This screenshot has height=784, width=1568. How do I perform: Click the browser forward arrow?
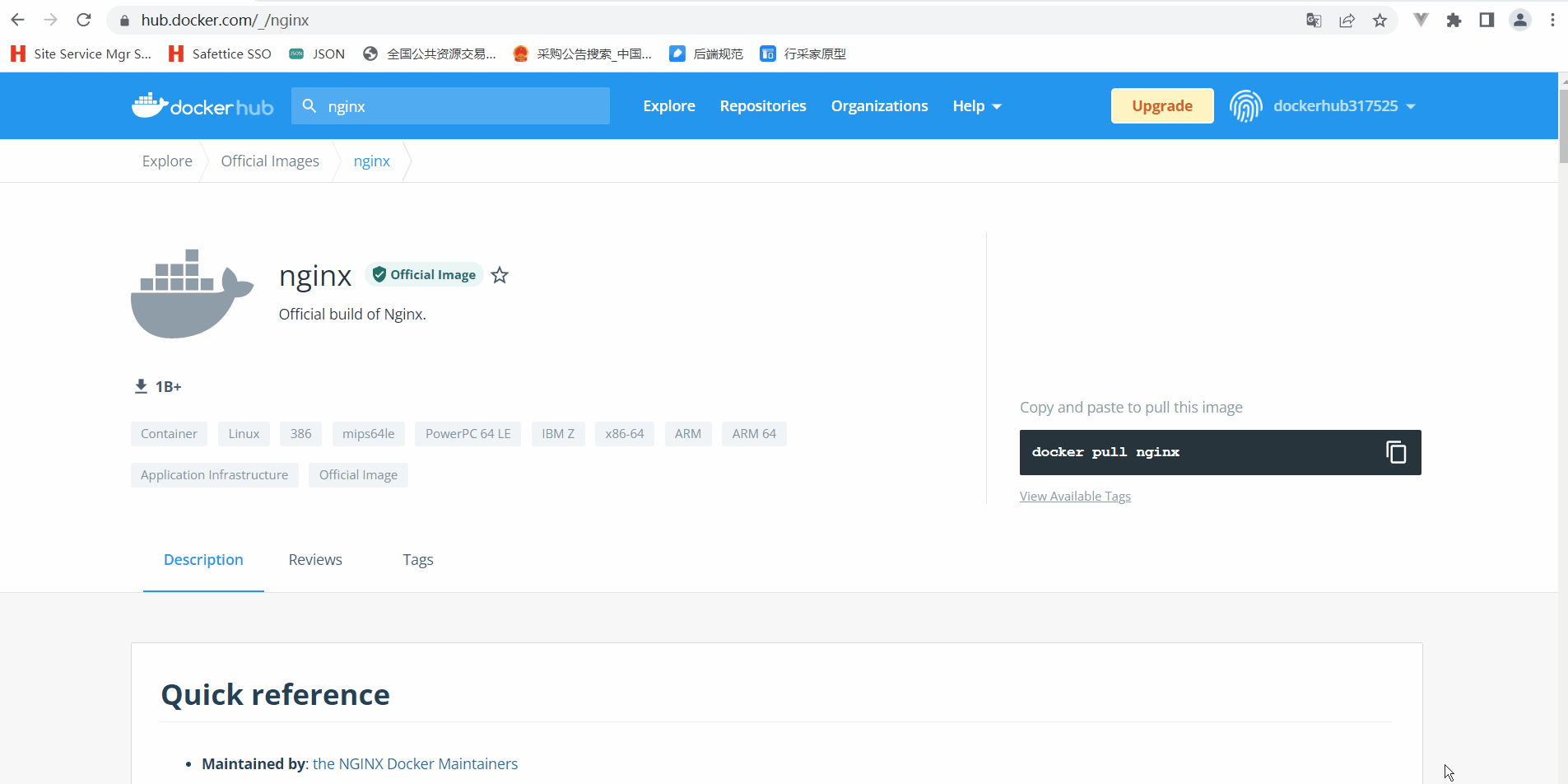coord(51,20)
